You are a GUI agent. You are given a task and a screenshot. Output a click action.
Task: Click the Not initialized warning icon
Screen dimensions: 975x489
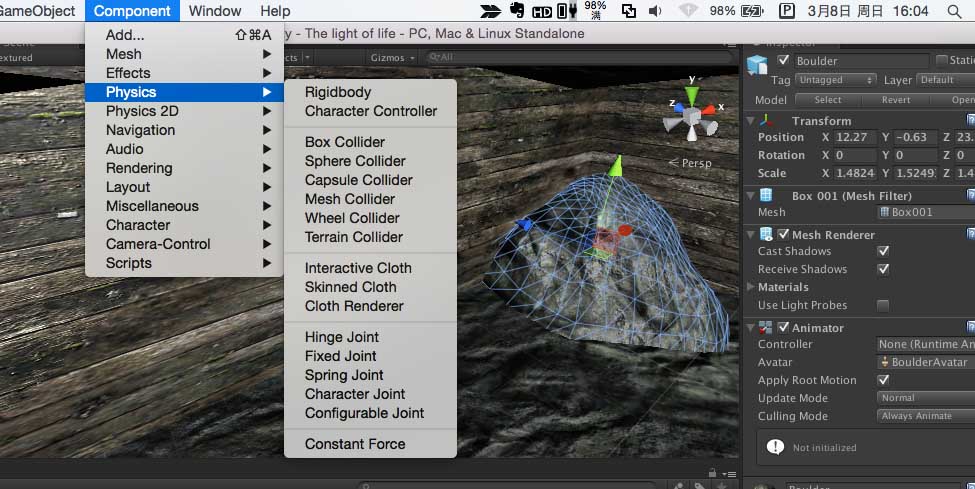click(x=775, y=447)
